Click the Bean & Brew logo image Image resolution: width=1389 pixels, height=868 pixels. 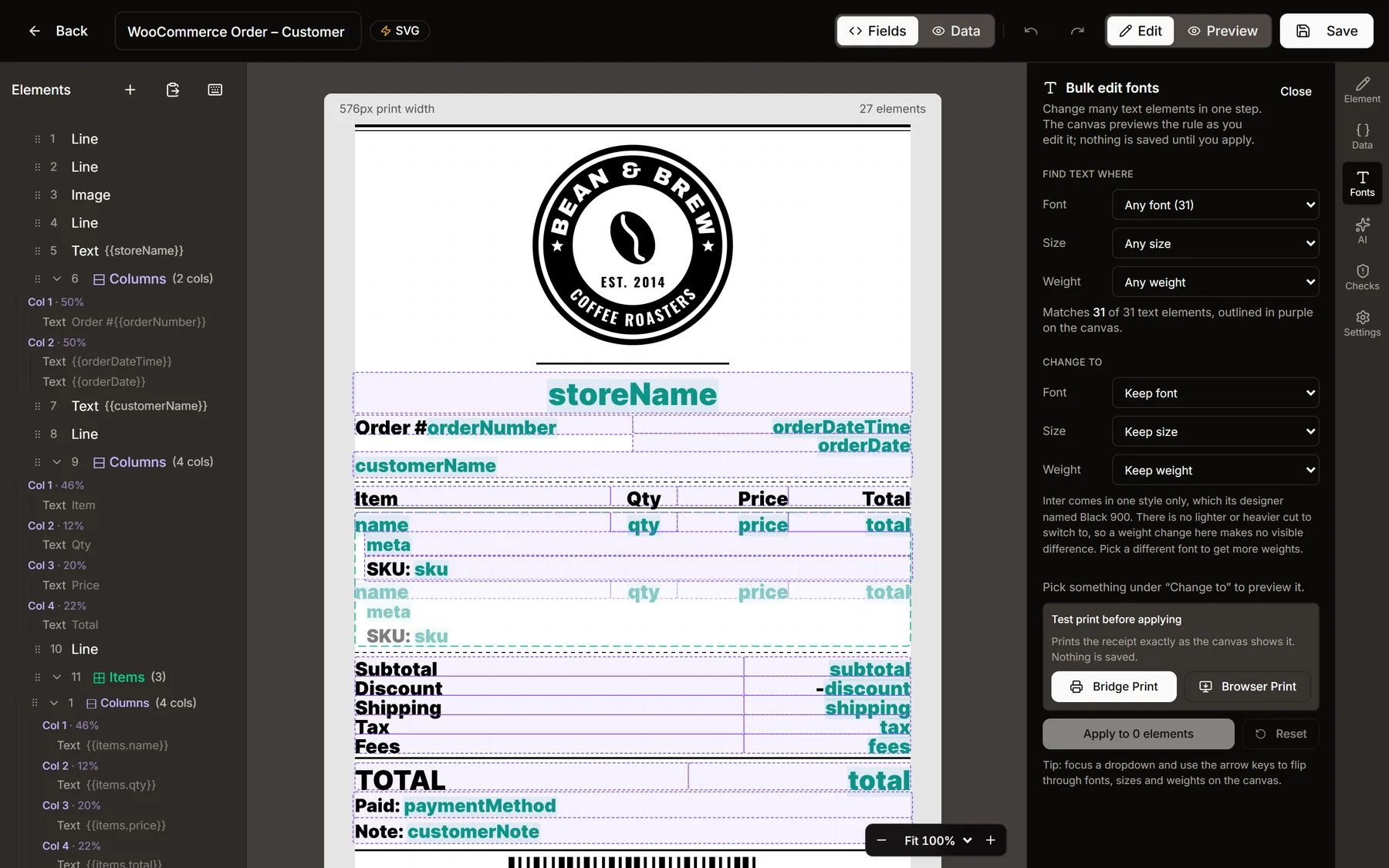[x=633, y=245]
